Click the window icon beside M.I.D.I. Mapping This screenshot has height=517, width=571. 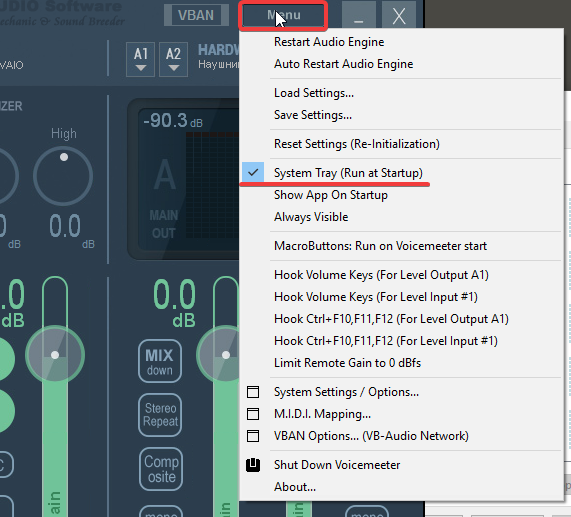253,414
